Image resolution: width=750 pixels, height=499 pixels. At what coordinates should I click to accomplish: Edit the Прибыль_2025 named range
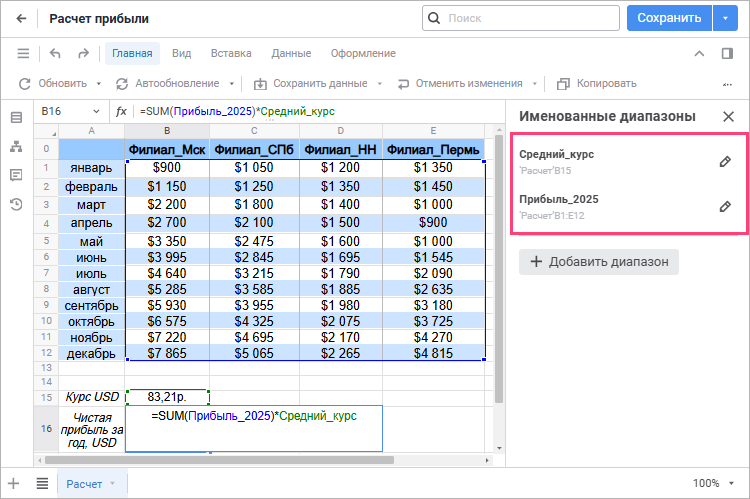pyautogui.click(x=725, y=207)
